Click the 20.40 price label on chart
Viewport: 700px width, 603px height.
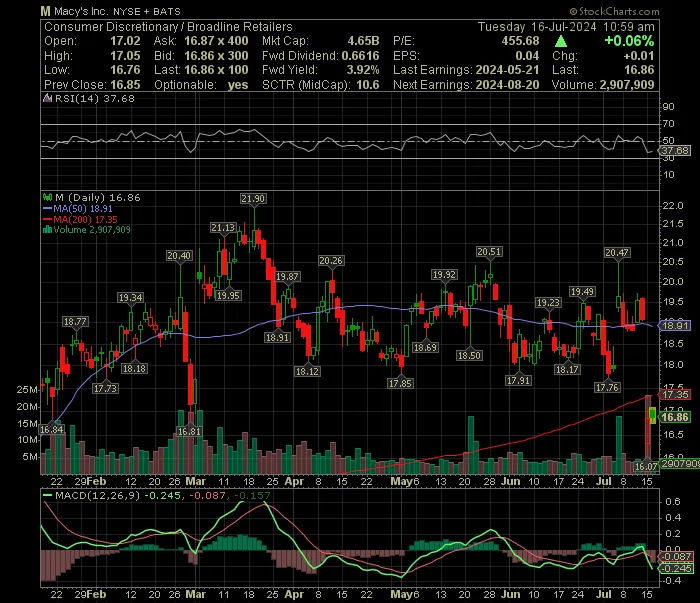click(x=179, y=256)
